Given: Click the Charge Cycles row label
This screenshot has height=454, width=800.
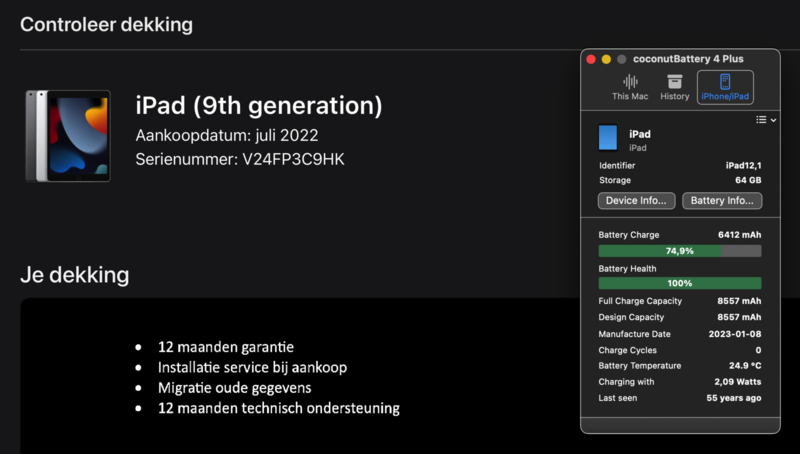Looking at the screenshot, I should (x=628, y=350).
